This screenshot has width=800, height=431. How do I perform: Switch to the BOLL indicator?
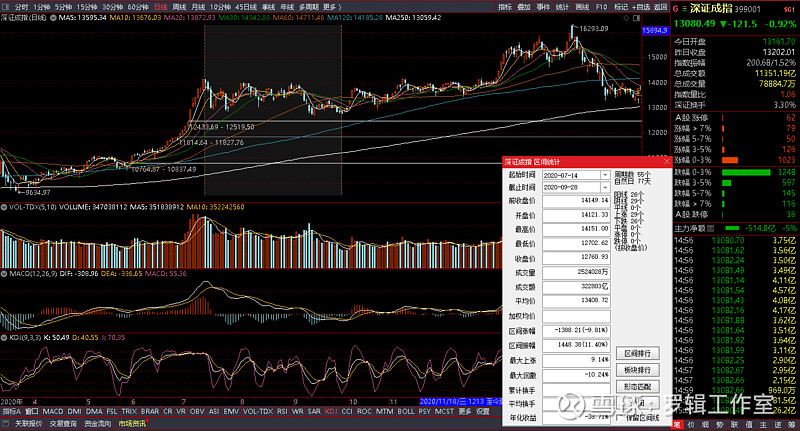pos(406,411)
